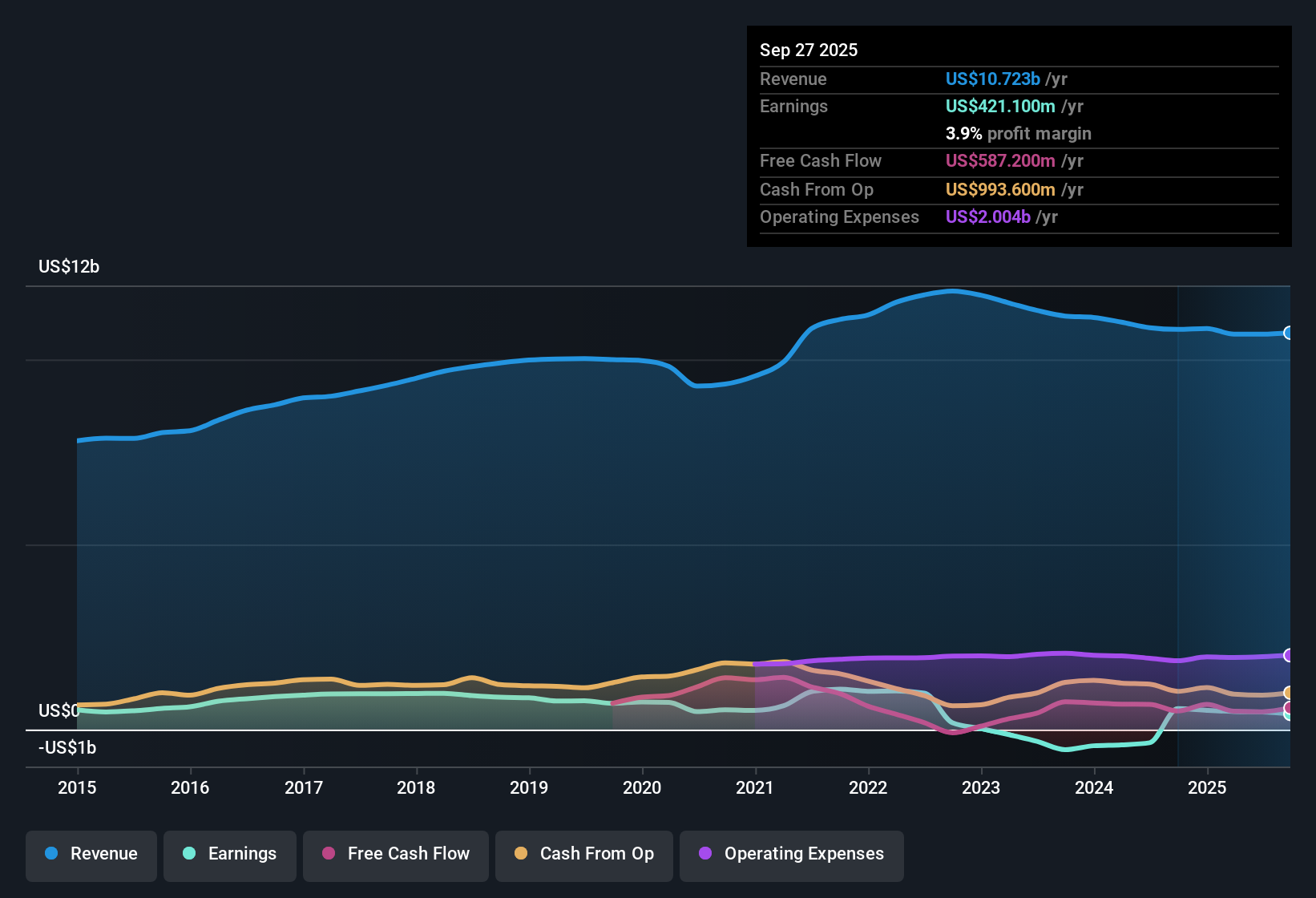
Task: Select the Revenue endpoint marker on the chart
Action: coord(1289,332)
